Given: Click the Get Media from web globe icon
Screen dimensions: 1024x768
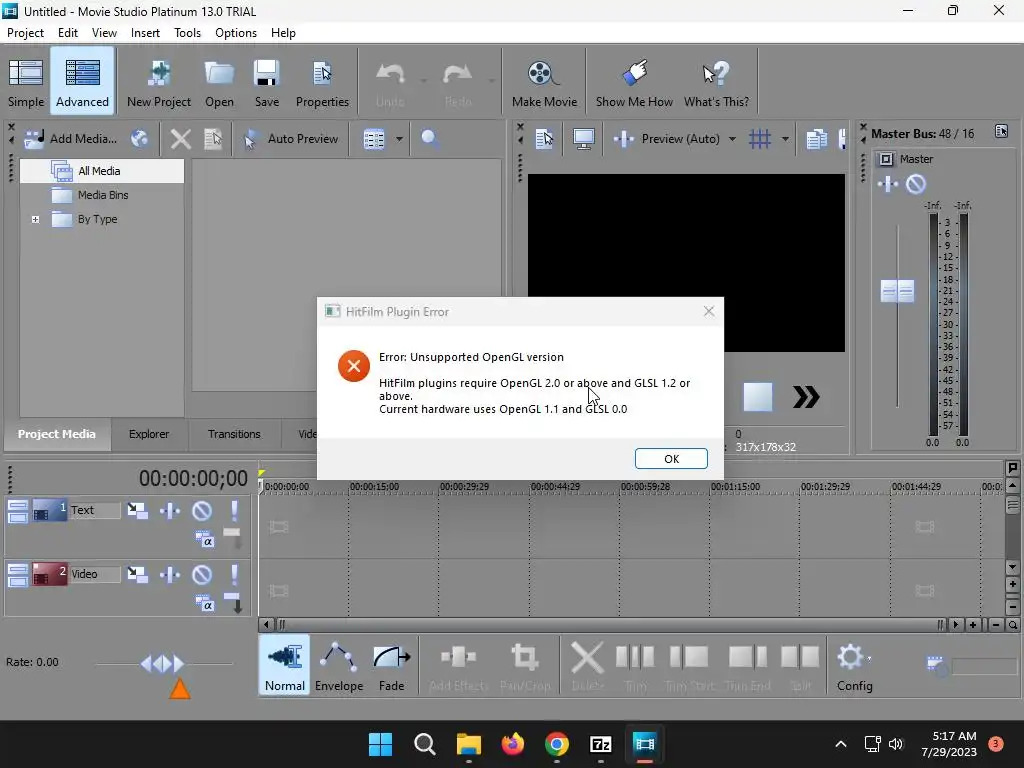Looking at the screenshot, I should pos(139,138).
